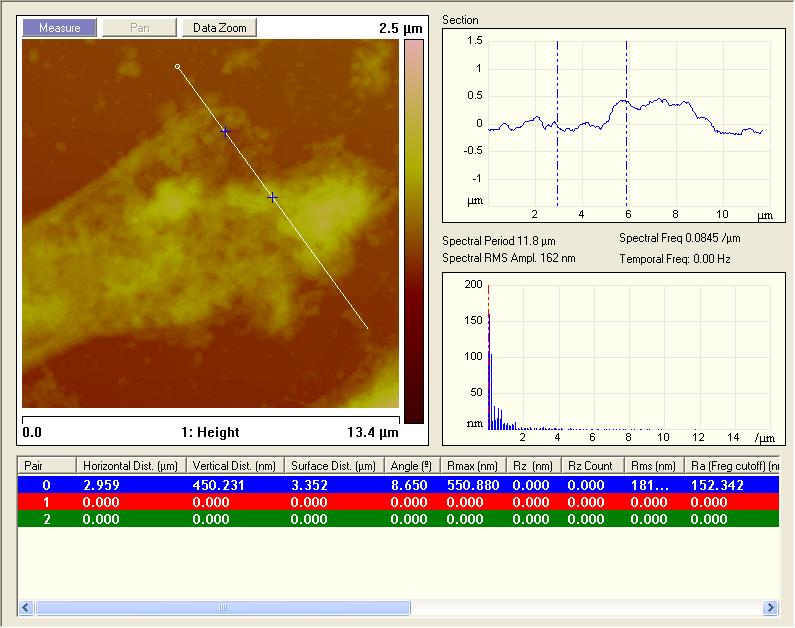
Task: Click the horizontal scrollbar thumb under the table
Action: tap(223, 607)
